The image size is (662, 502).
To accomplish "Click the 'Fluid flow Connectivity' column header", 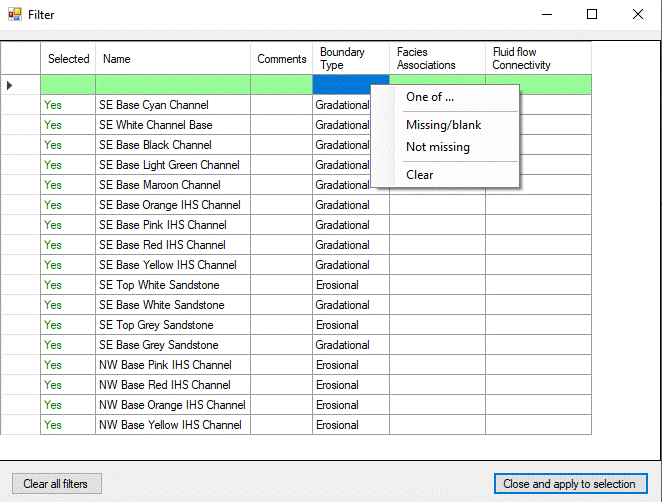I will (538, 59).
